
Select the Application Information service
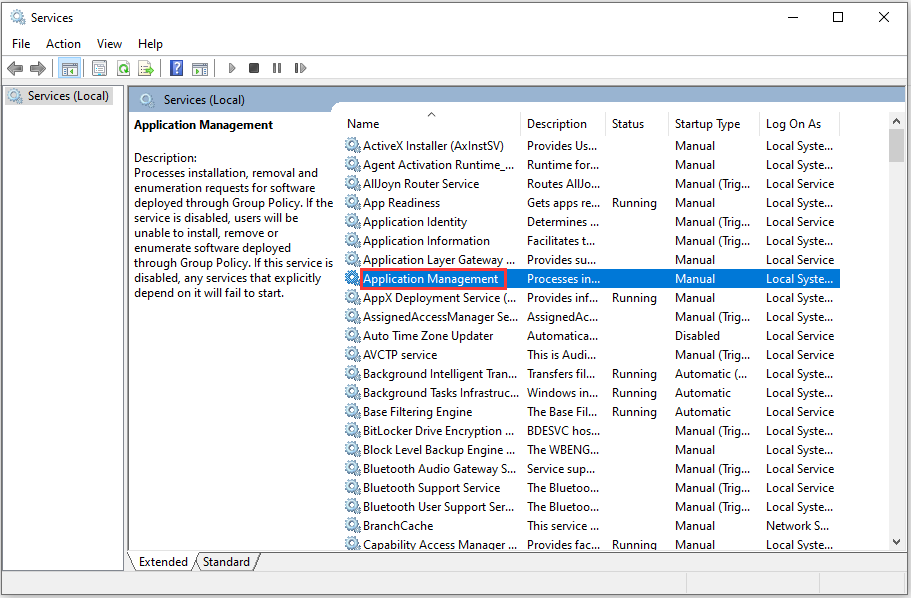pos(591,241)
